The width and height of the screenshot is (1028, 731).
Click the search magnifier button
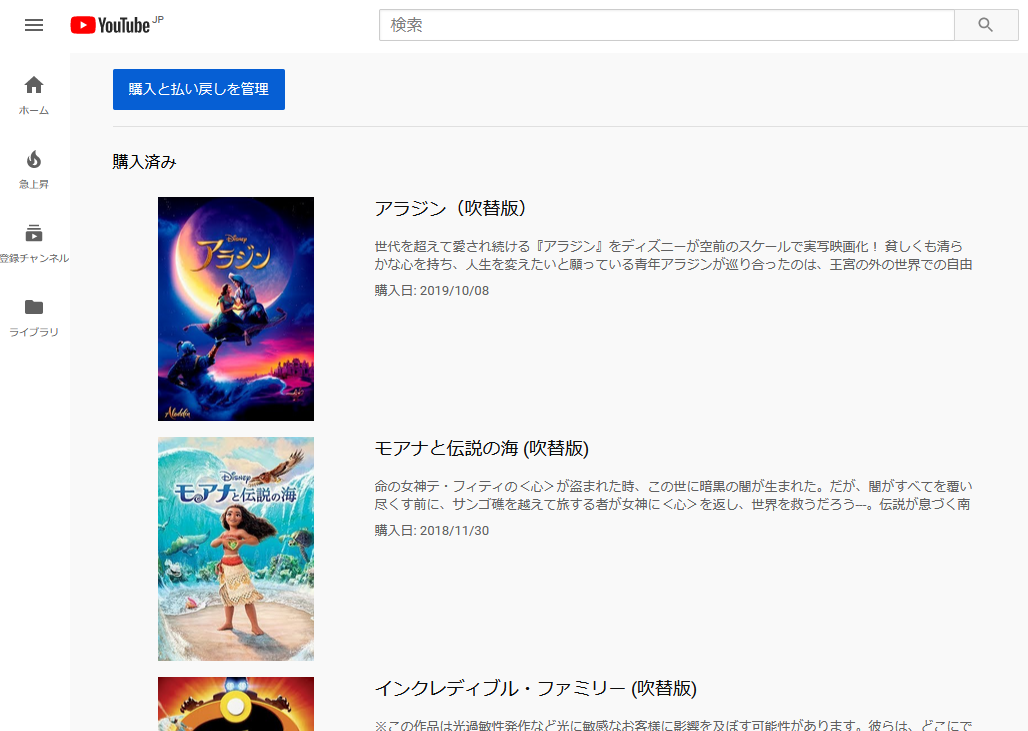tap(985, 25)
